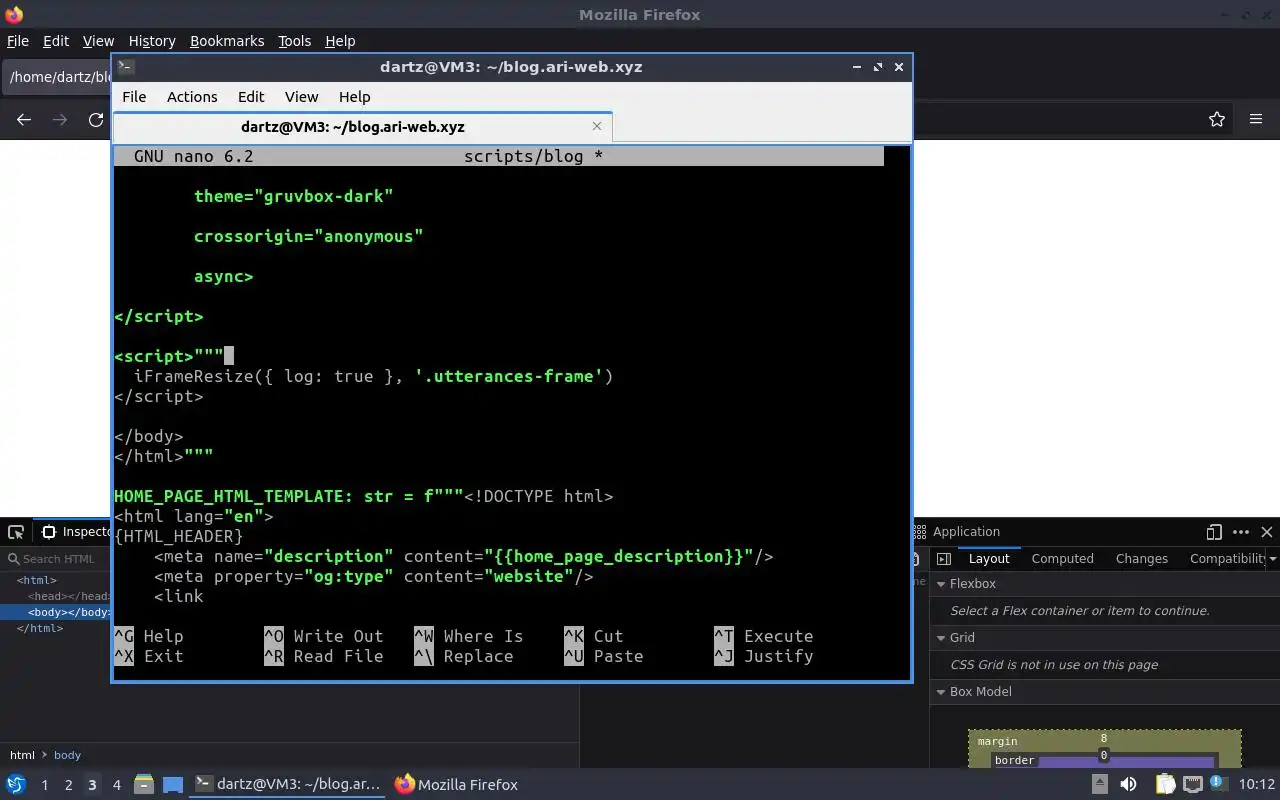The width and height of the screenshot is (1280, 800).
Task: Open Firefox File menu
Action: [18, 41]
